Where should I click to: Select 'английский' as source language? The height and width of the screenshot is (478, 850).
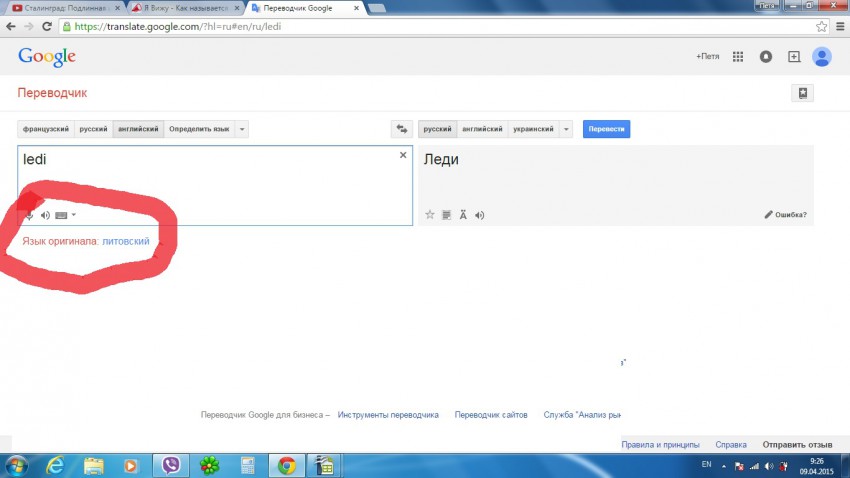137,129
